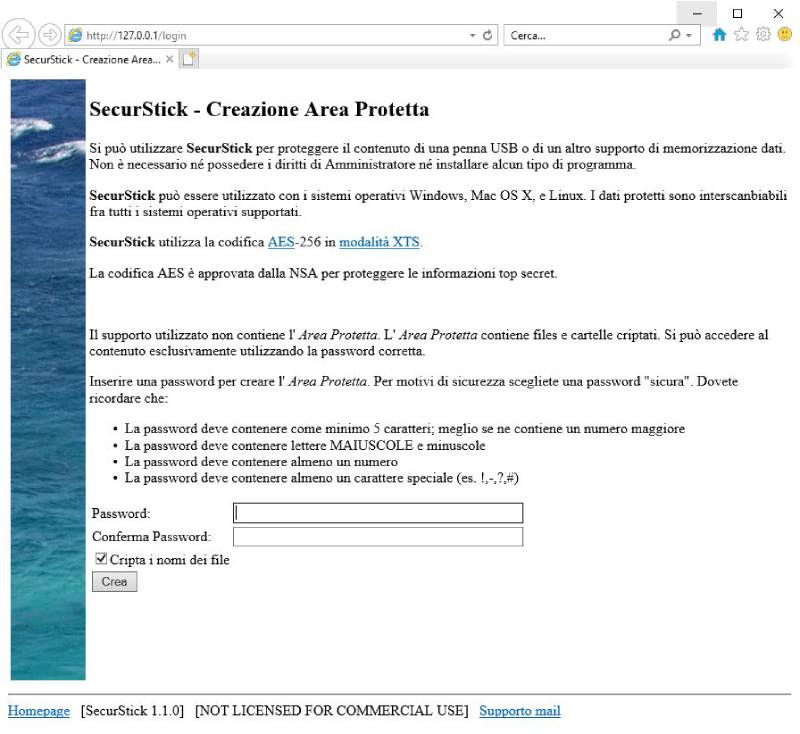Image resolution: width=800 pixels, height=734 pixels.
Task: Click the [SecurStick 1.1.0] version text
Action: (132, 711)
